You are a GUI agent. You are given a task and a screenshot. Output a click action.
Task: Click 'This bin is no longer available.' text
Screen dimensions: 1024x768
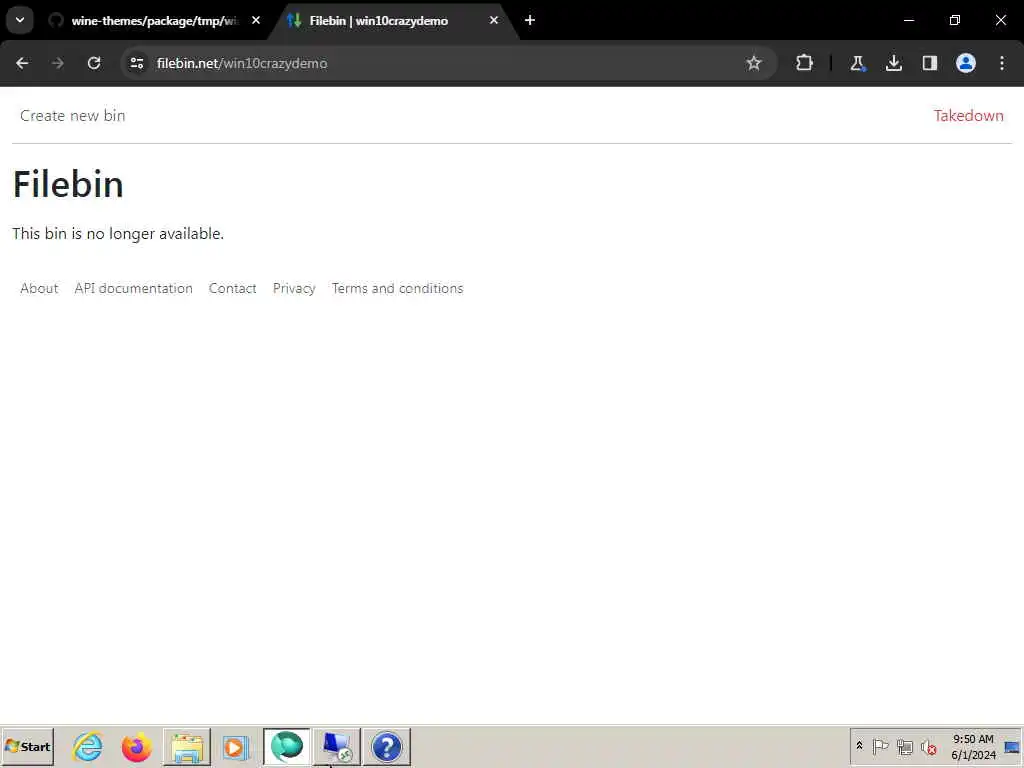pyautogui.click(x=118, y=234)
